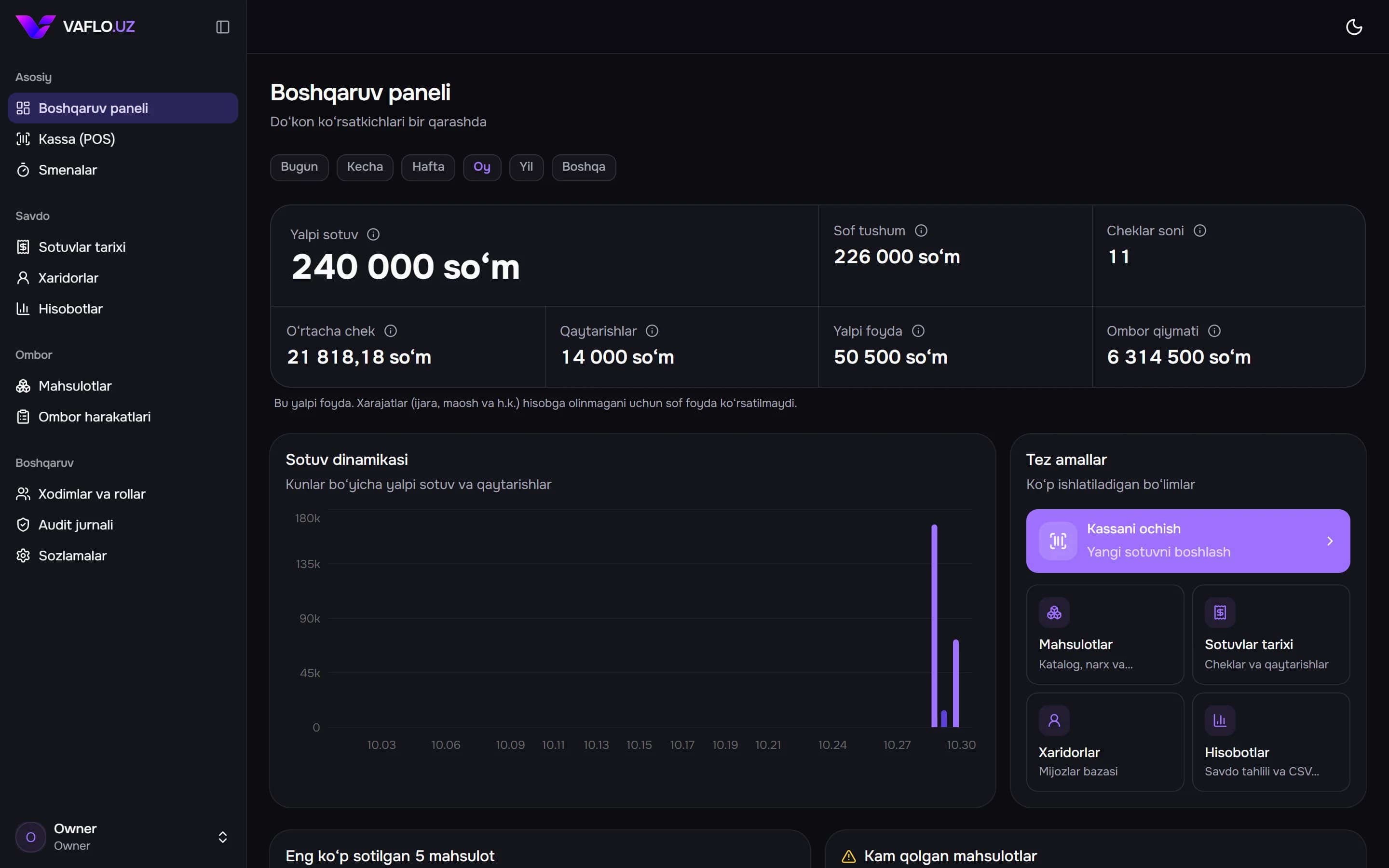Click the 240 000 so'm sales value

coord(406,267)
